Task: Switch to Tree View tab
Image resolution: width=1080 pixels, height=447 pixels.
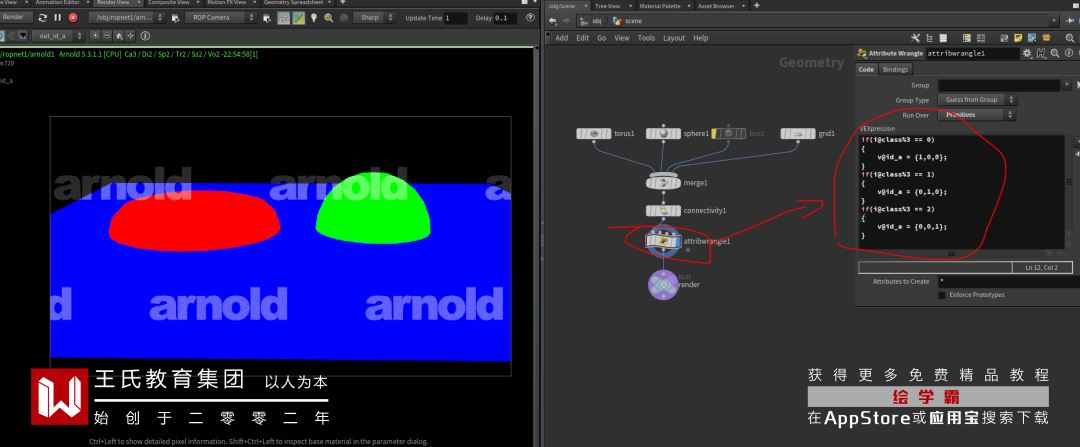Action: (608, 6)
